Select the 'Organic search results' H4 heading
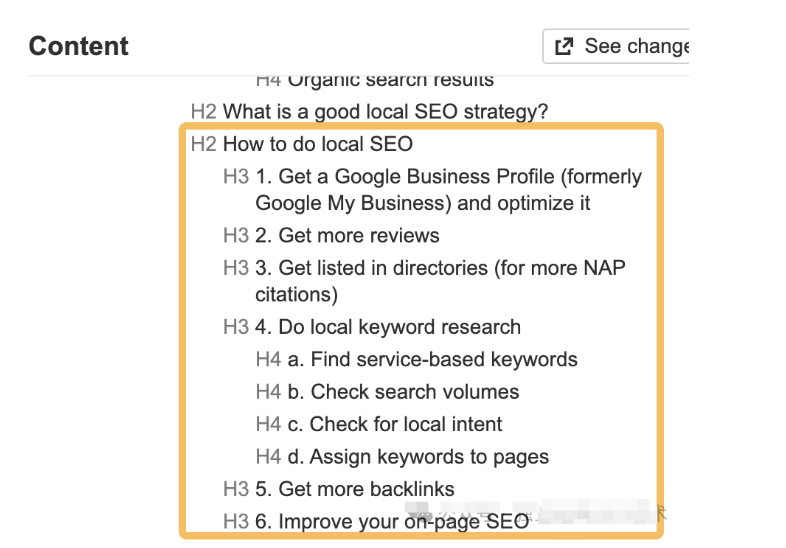Image resolution: width=786 pixels, height=548 pixels. [x=390, y=80]
